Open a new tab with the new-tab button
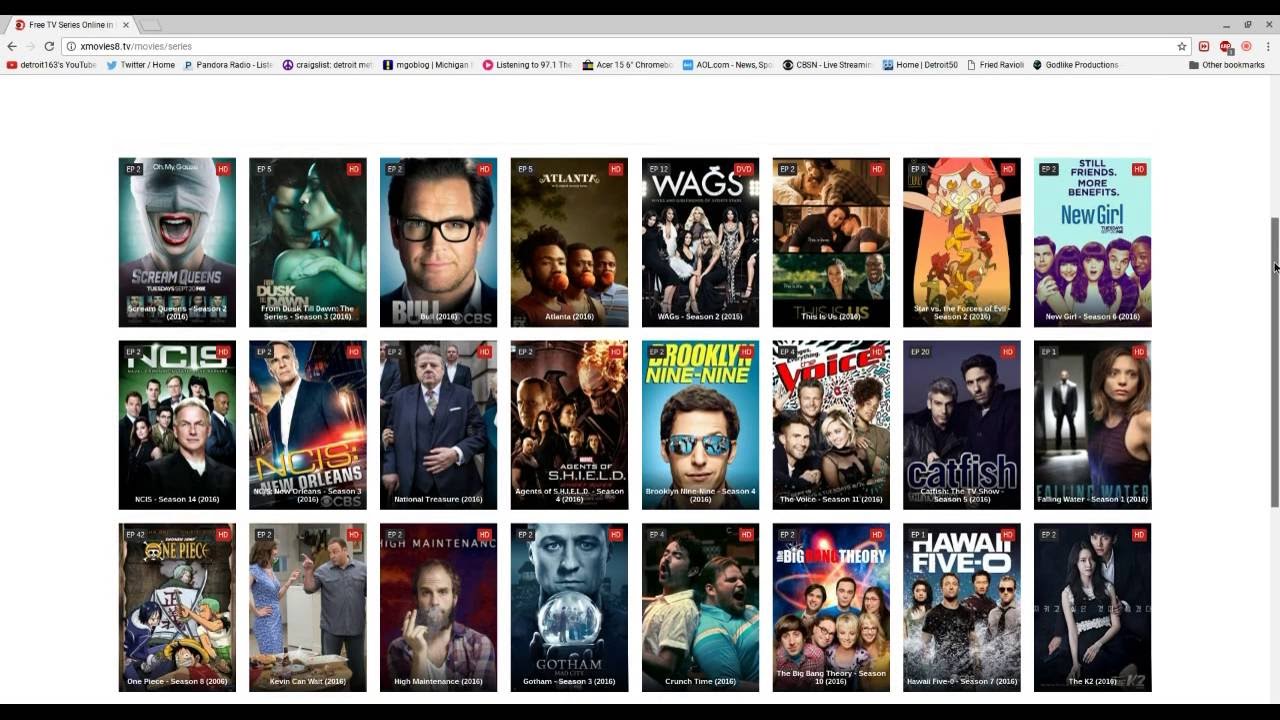 click(150, 25)
